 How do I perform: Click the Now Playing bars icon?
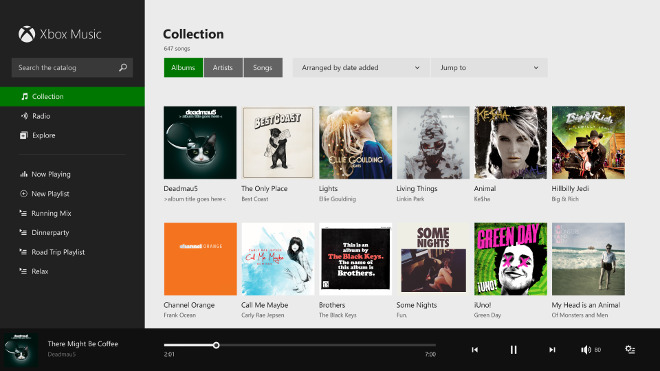pos(24,174)
